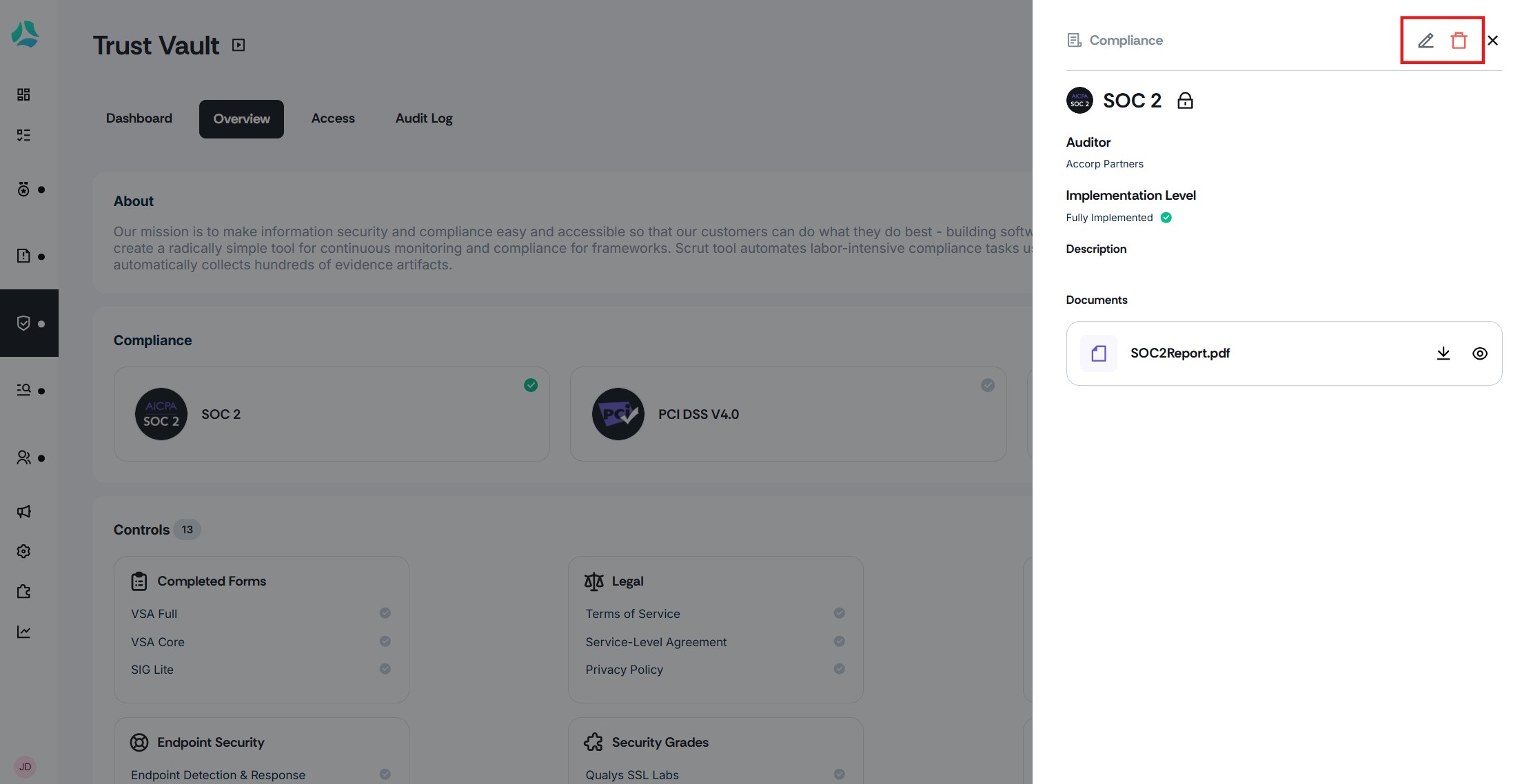This screenshot has width=1522, height=784.
Task: Toggle the Terms of Service checkmark
Action: [x=840, y=613]
